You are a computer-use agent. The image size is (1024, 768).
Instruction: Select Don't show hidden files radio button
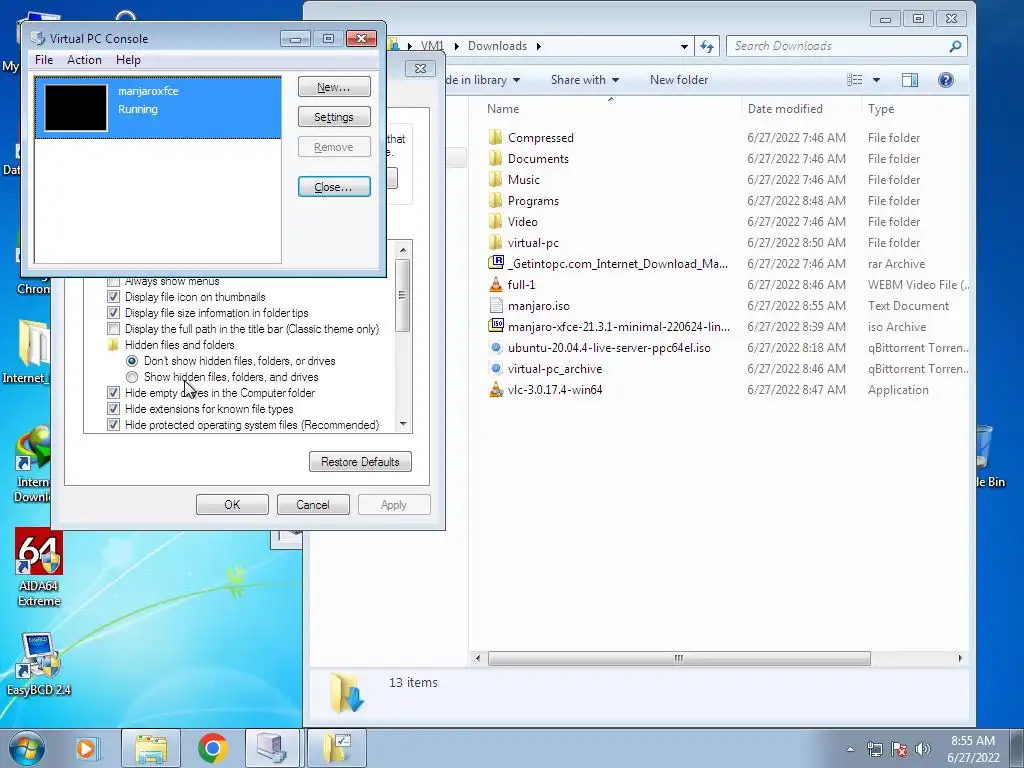132,360
